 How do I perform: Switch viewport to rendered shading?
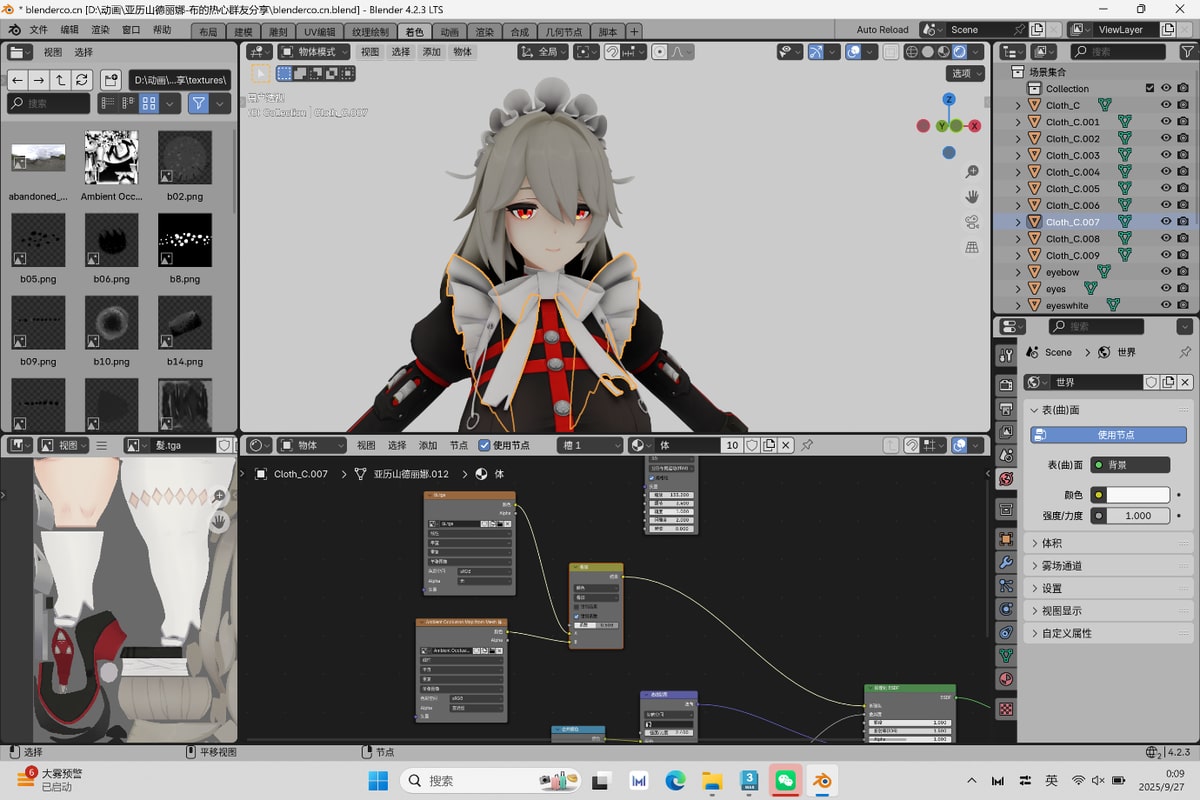[x=959, y=52]
